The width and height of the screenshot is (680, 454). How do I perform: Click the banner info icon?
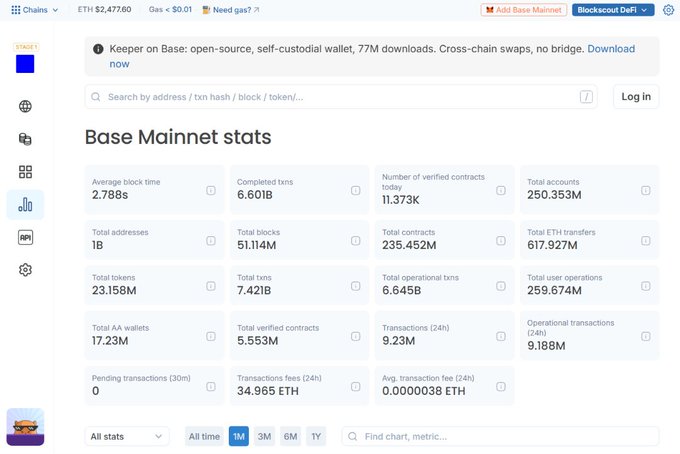click(98, 49)
